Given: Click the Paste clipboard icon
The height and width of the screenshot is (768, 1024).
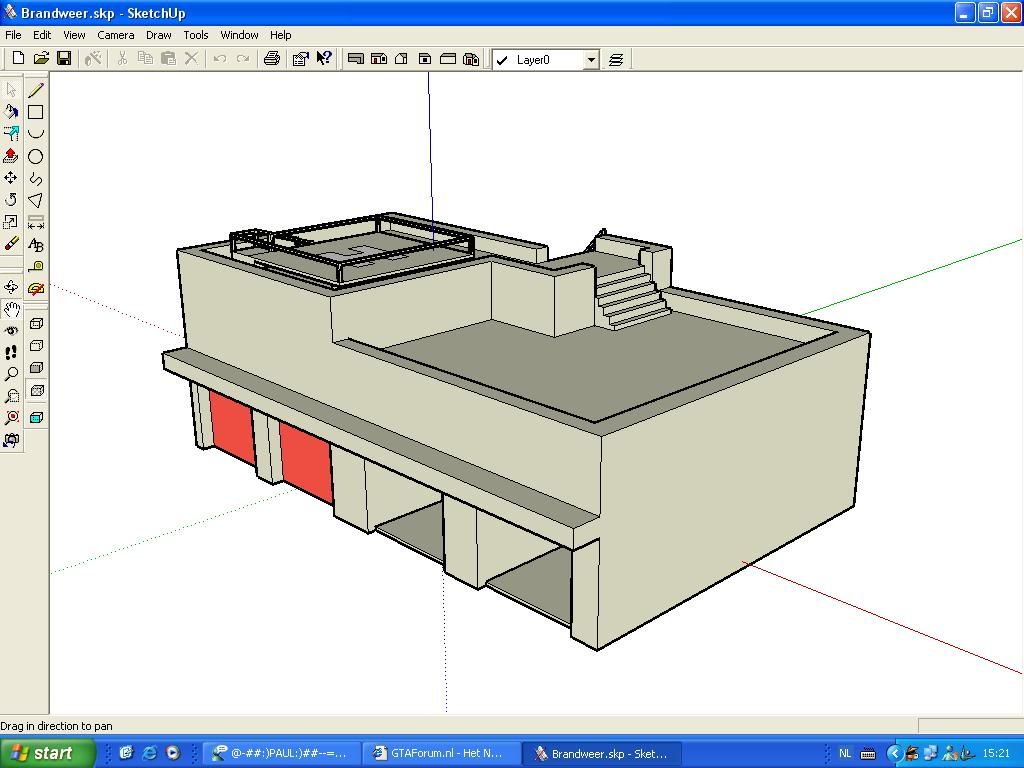Looking at the screenshot, I should click(x=168, y=59).
